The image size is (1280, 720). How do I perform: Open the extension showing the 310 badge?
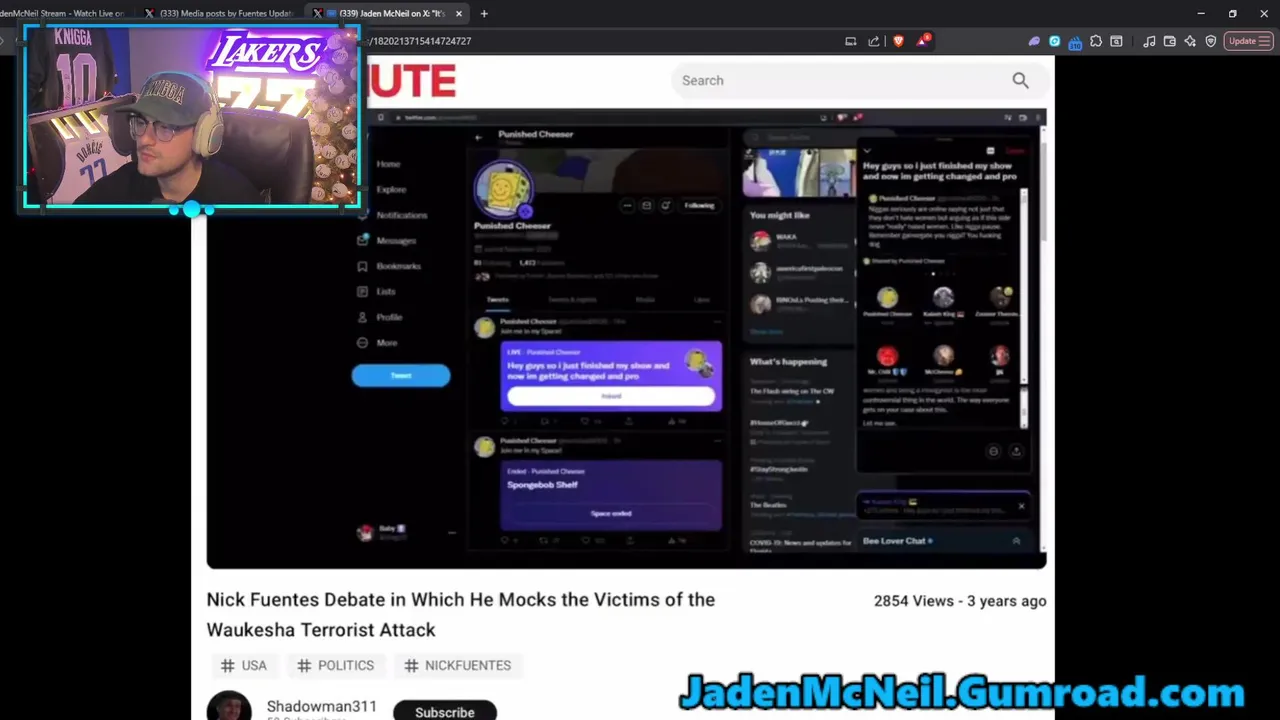pos(1075,42)
